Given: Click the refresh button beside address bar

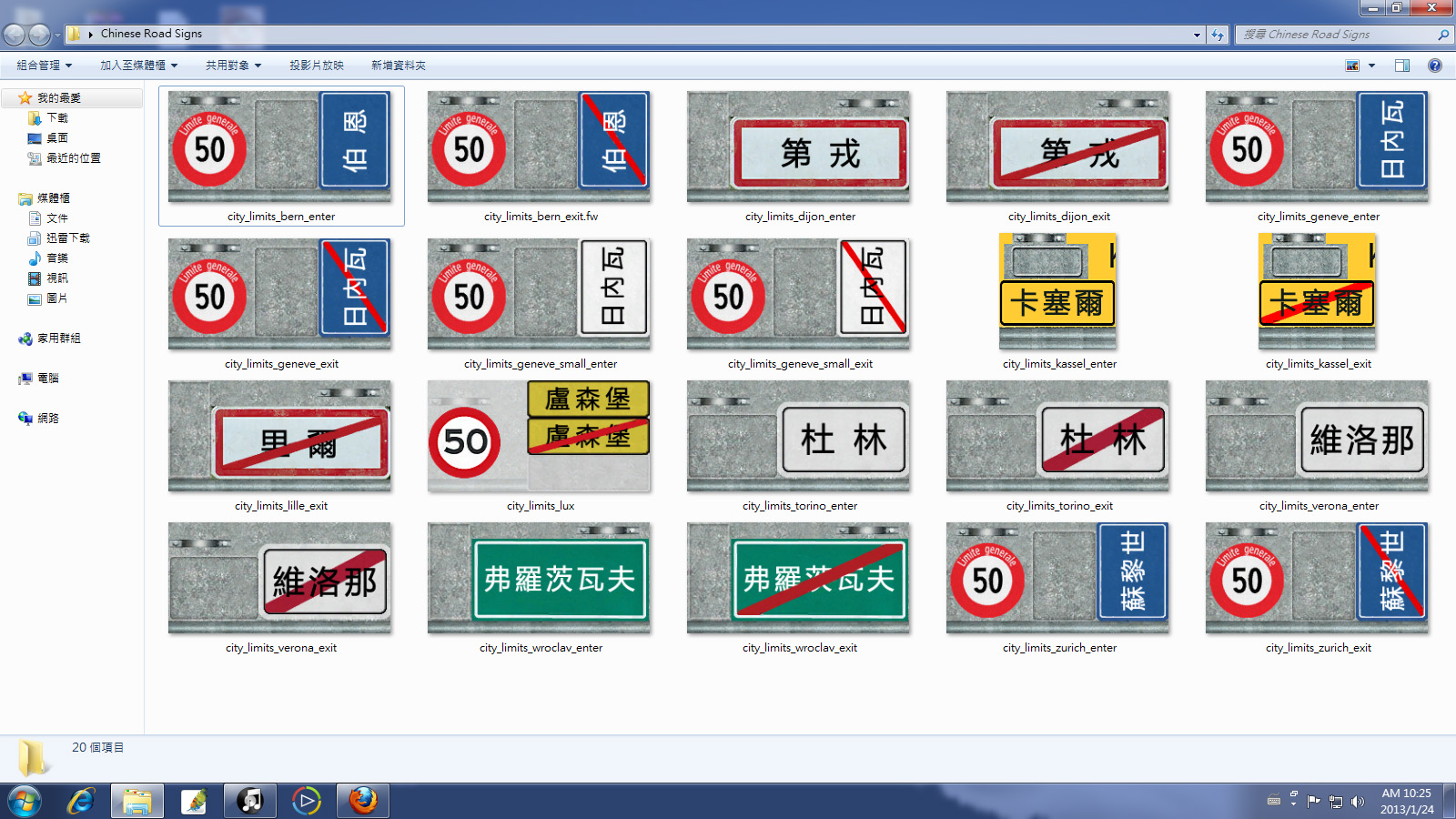Looking at the screenshot, I should (x=1218, y=35).
